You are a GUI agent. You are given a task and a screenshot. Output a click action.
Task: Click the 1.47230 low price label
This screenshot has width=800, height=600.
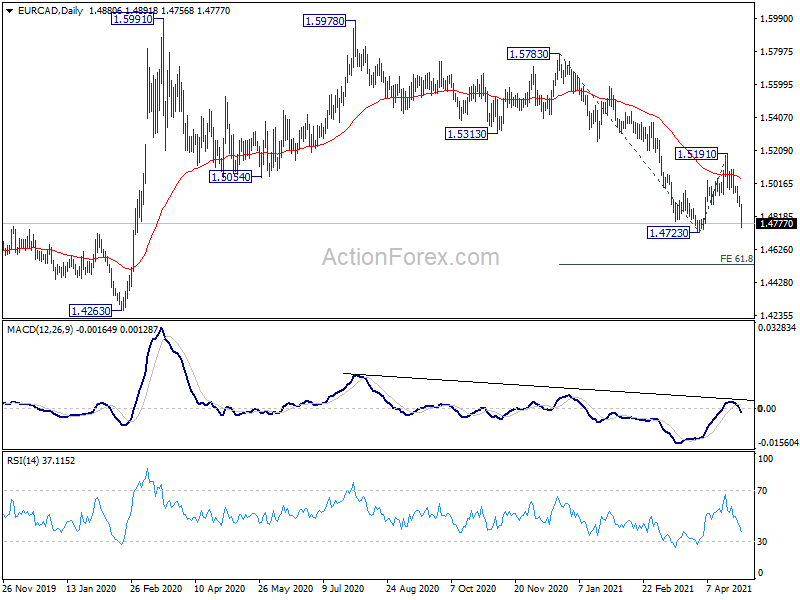(668, 233)
